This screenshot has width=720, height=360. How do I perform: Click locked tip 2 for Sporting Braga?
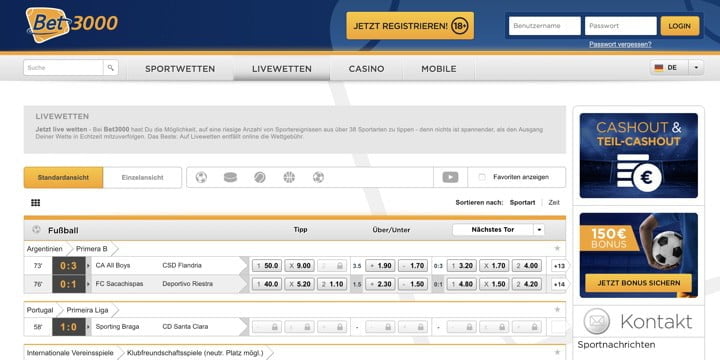[332, 327]
